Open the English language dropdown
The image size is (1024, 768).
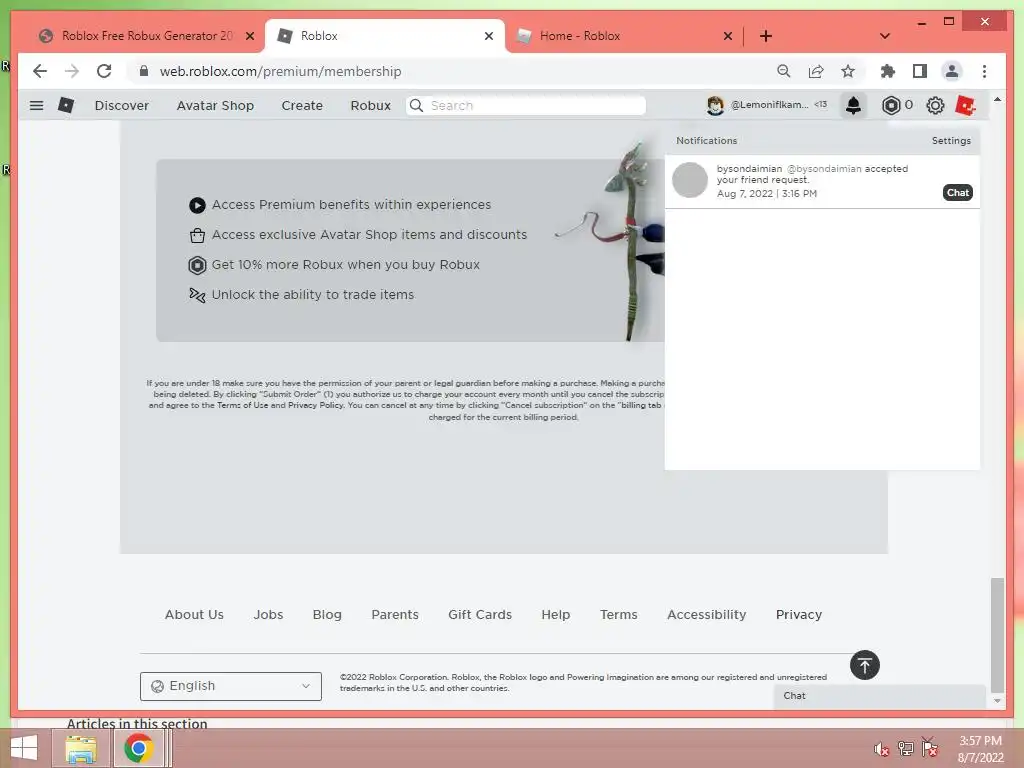coord(231,686)
